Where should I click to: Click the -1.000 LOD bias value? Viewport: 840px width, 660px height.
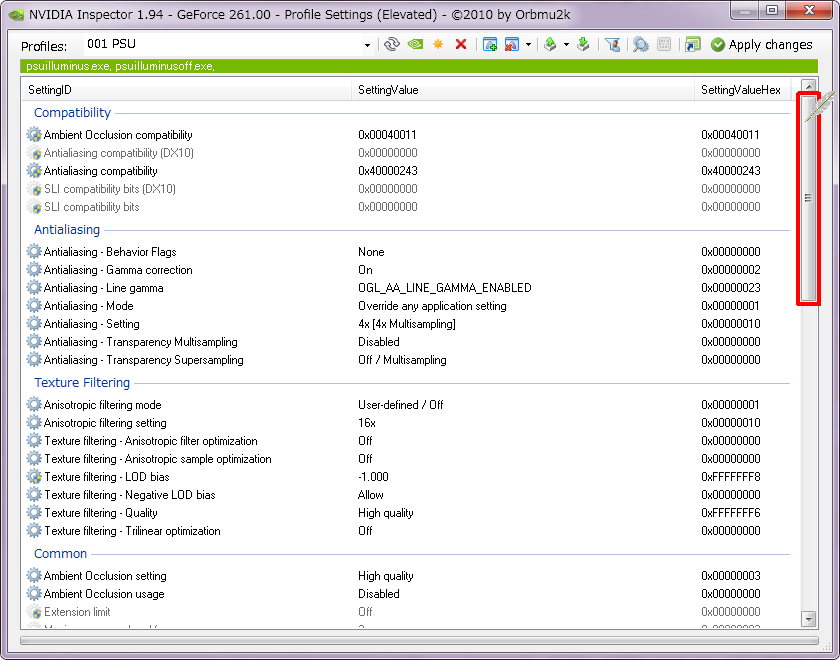click(373, 477)
